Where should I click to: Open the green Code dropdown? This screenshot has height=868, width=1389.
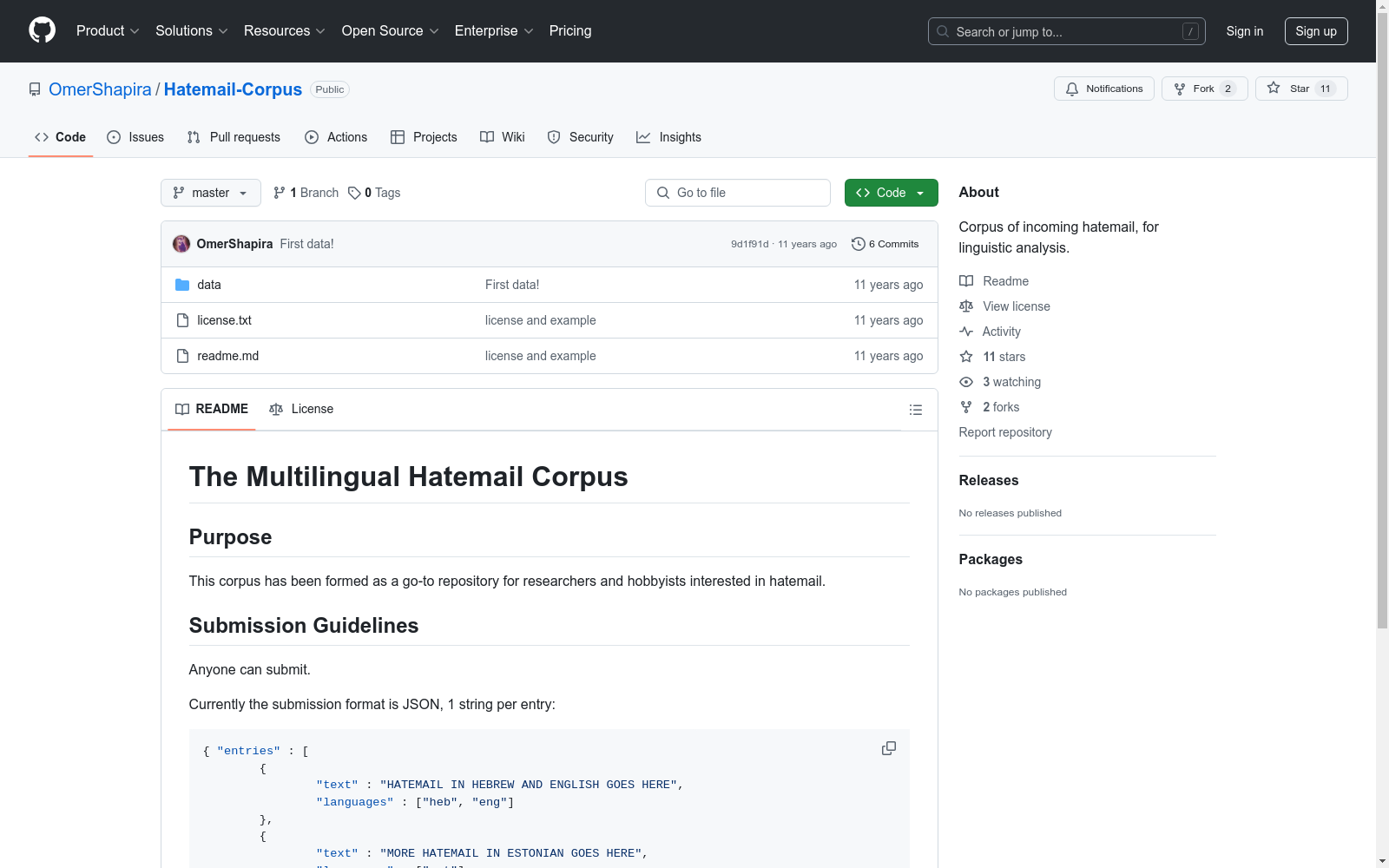[891, 193]
